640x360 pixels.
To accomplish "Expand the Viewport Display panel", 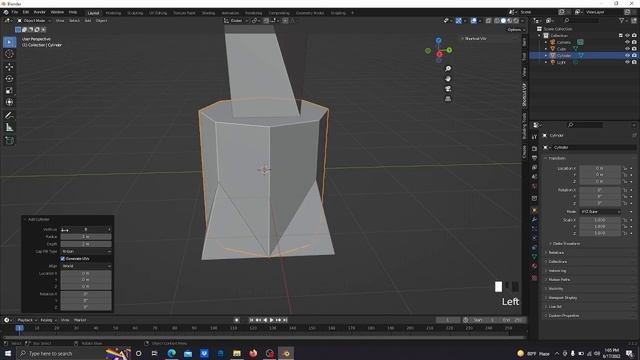I will tap(562, 298).
